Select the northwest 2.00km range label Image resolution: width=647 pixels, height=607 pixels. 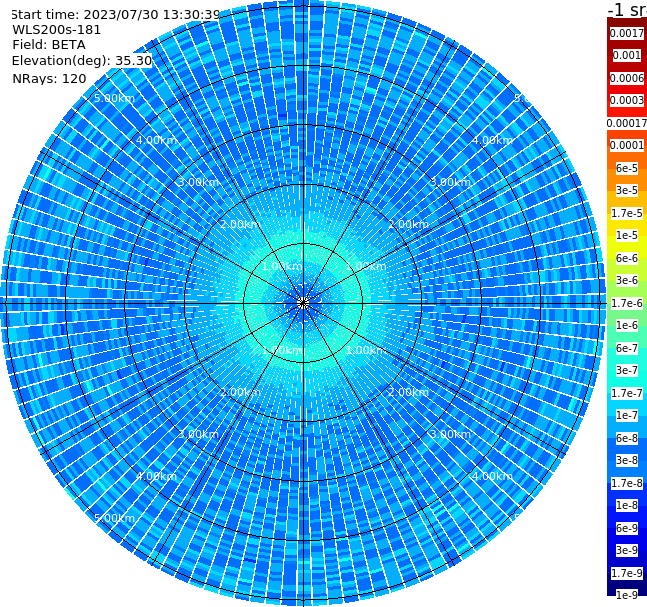click(x=241, y=224)
